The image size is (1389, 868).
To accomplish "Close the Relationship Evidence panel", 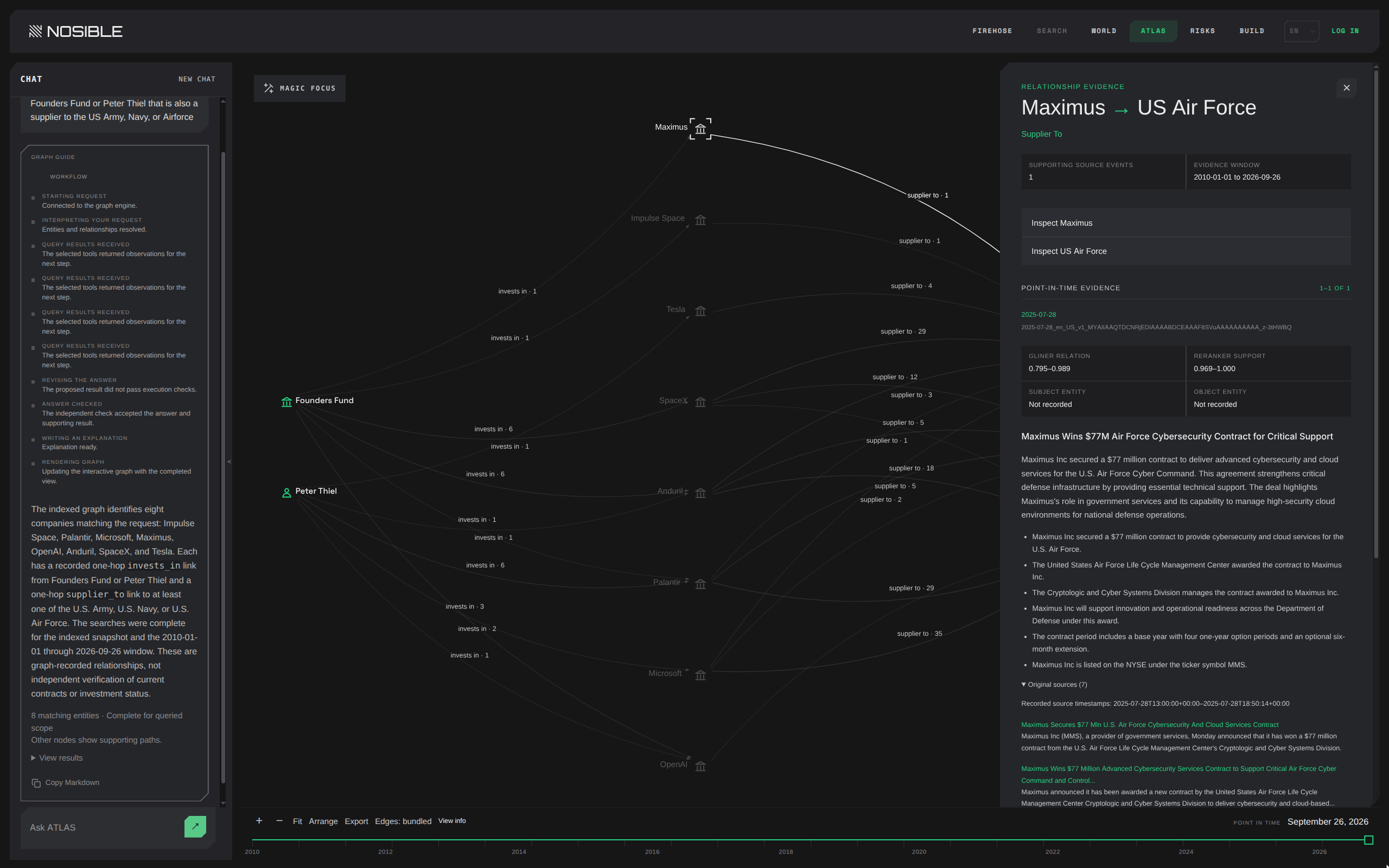I will [x=1347, y=88].
